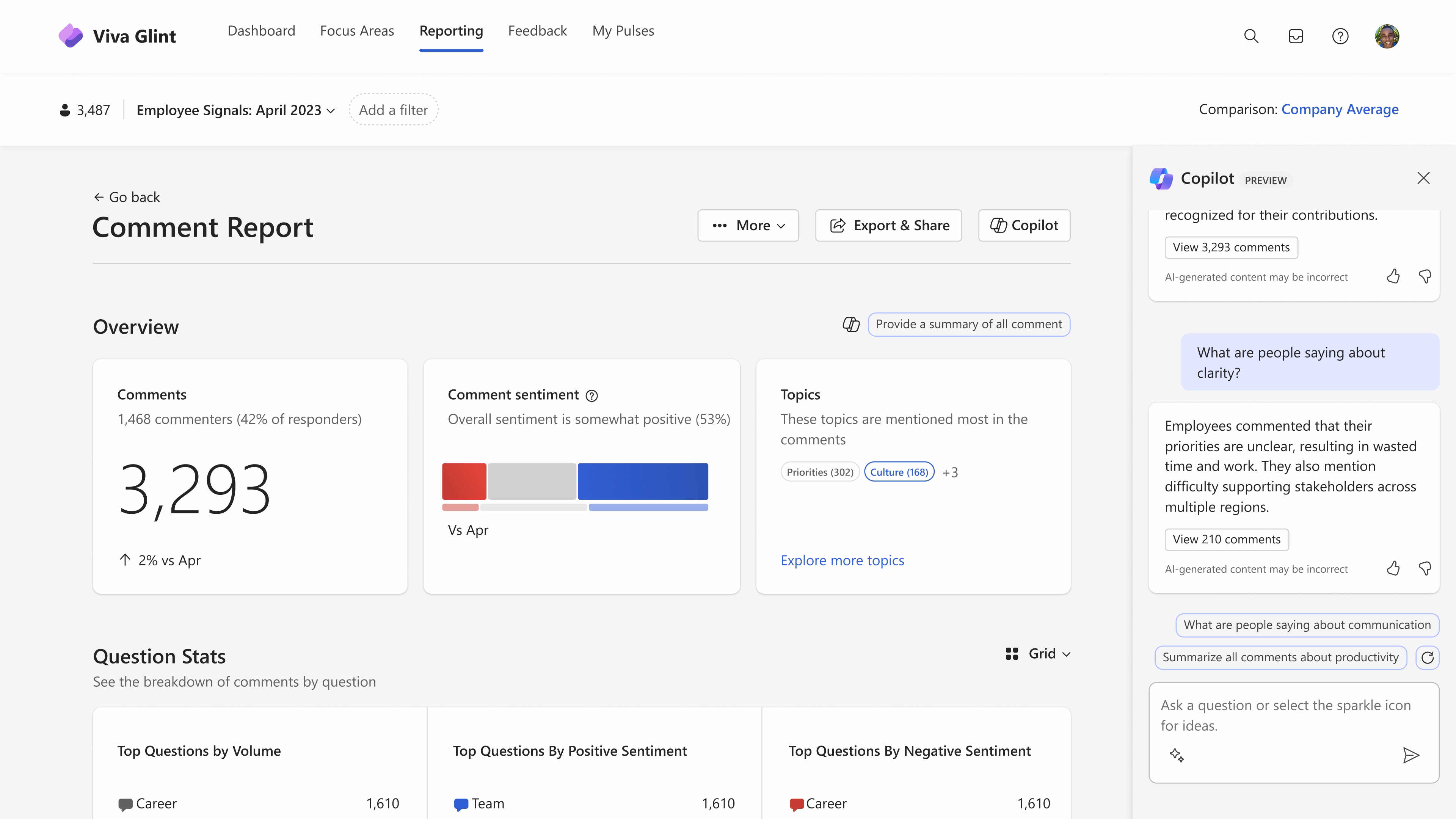Click the help question mark icon in header
The image size is (1456, 819).
pos(1340,37)
